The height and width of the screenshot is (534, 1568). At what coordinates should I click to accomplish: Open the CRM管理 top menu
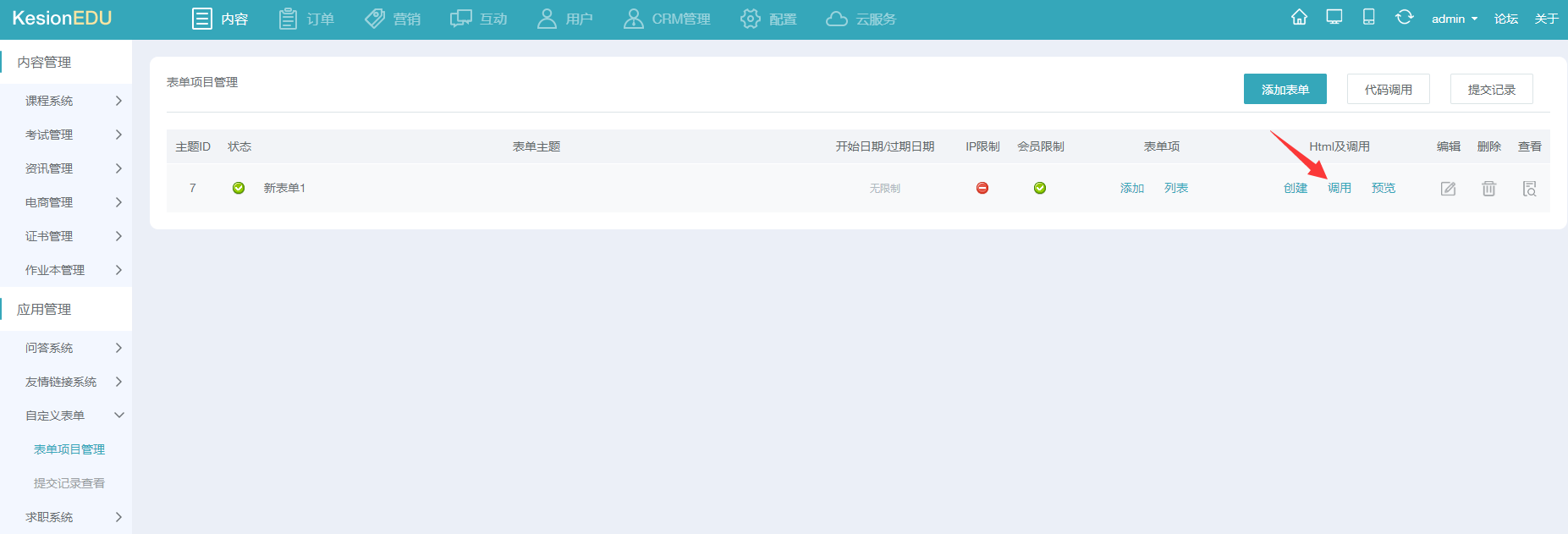coord(667,19)
